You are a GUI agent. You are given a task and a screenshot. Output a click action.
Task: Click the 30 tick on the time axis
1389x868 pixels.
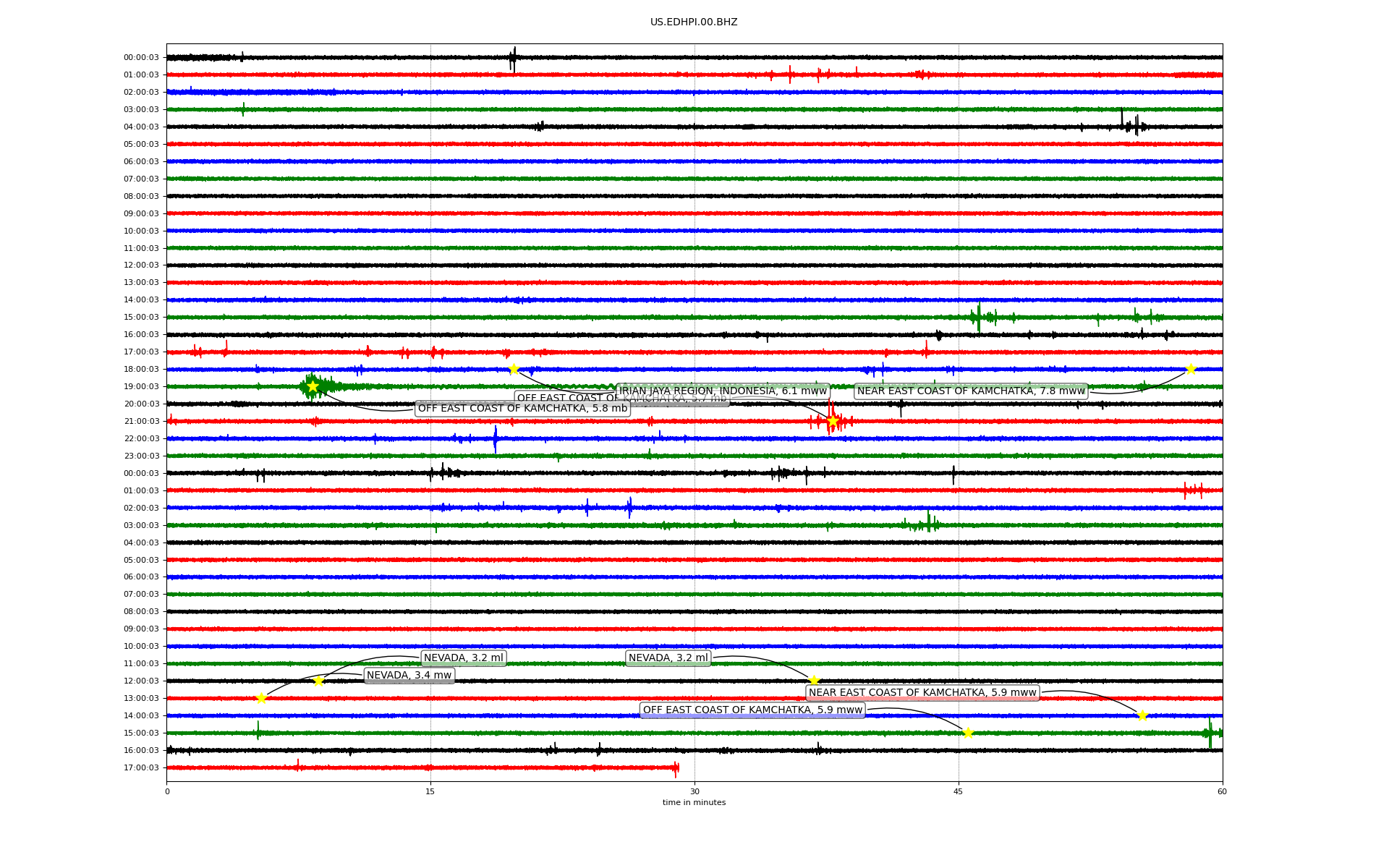[x=694, y=791]
